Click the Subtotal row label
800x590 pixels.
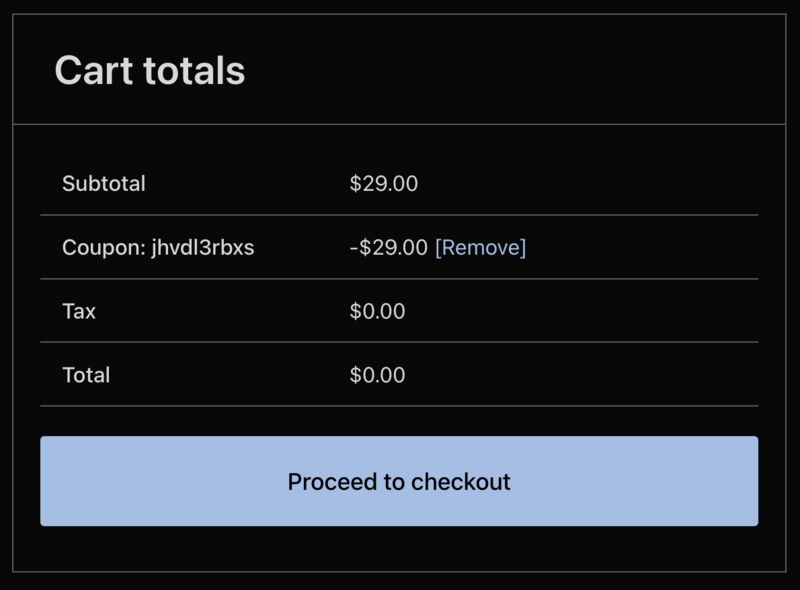click(x=103, y=184)
